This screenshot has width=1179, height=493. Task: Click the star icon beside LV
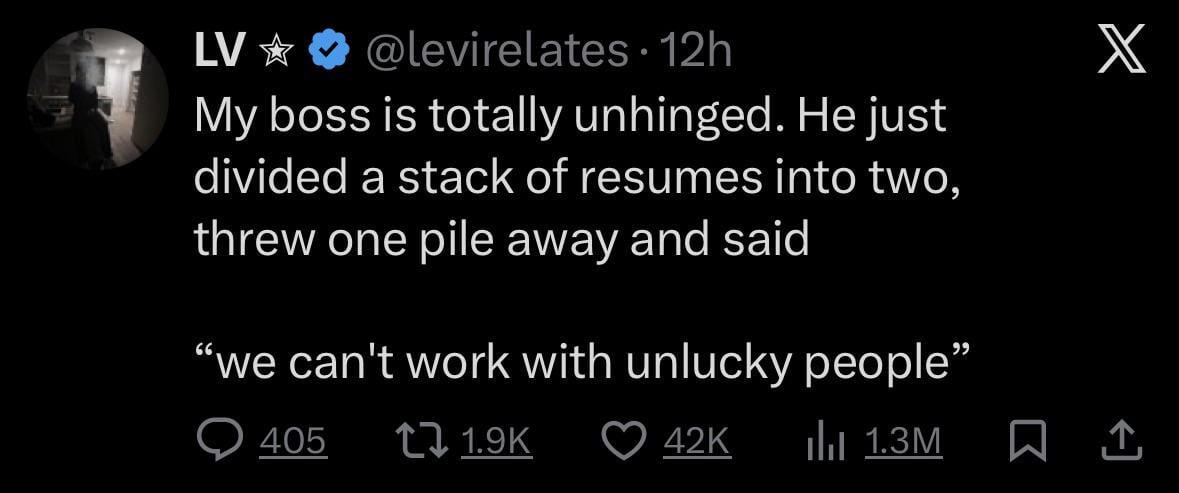coord(274,53)
